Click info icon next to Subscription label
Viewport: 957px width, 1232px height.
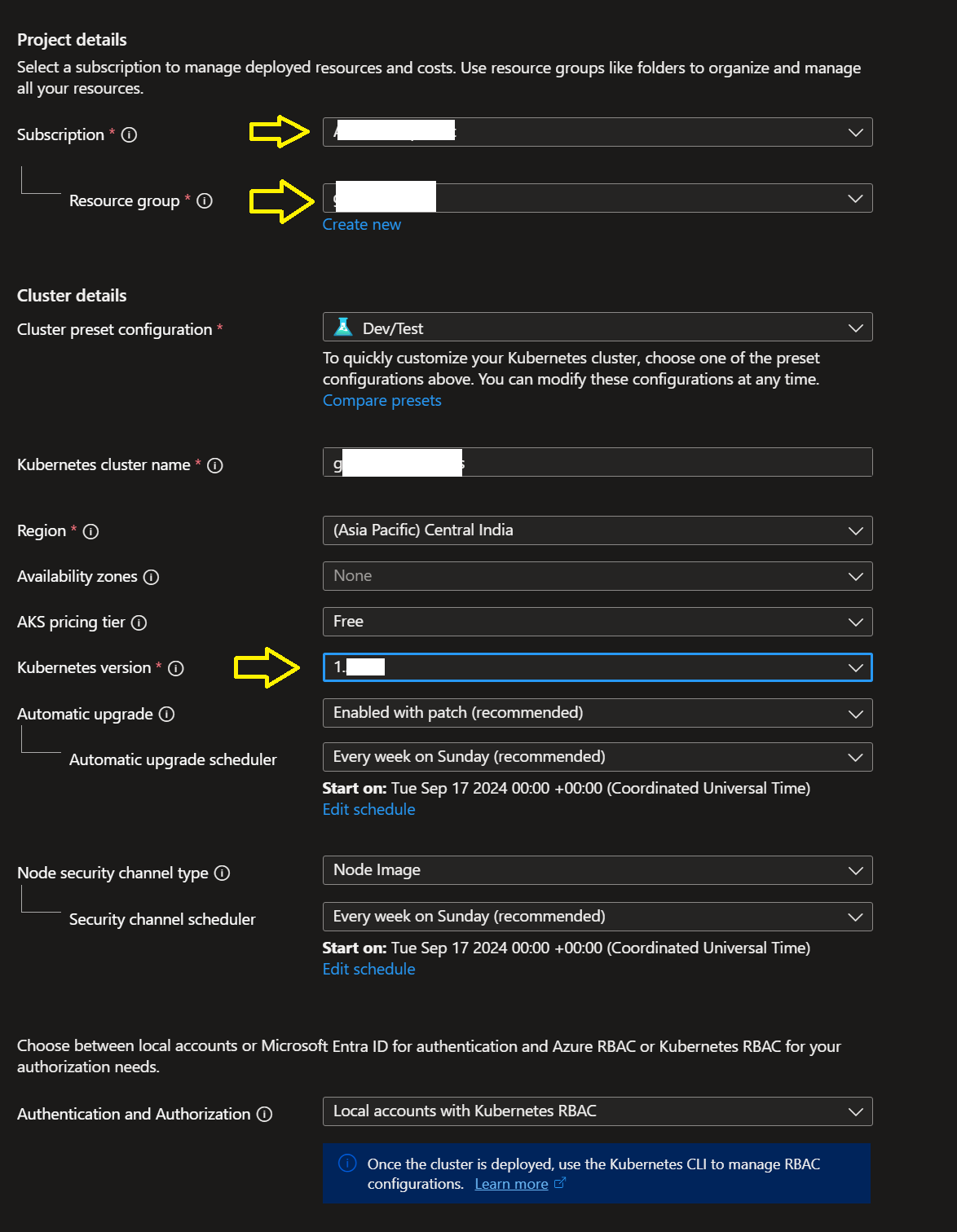[129, 135]
